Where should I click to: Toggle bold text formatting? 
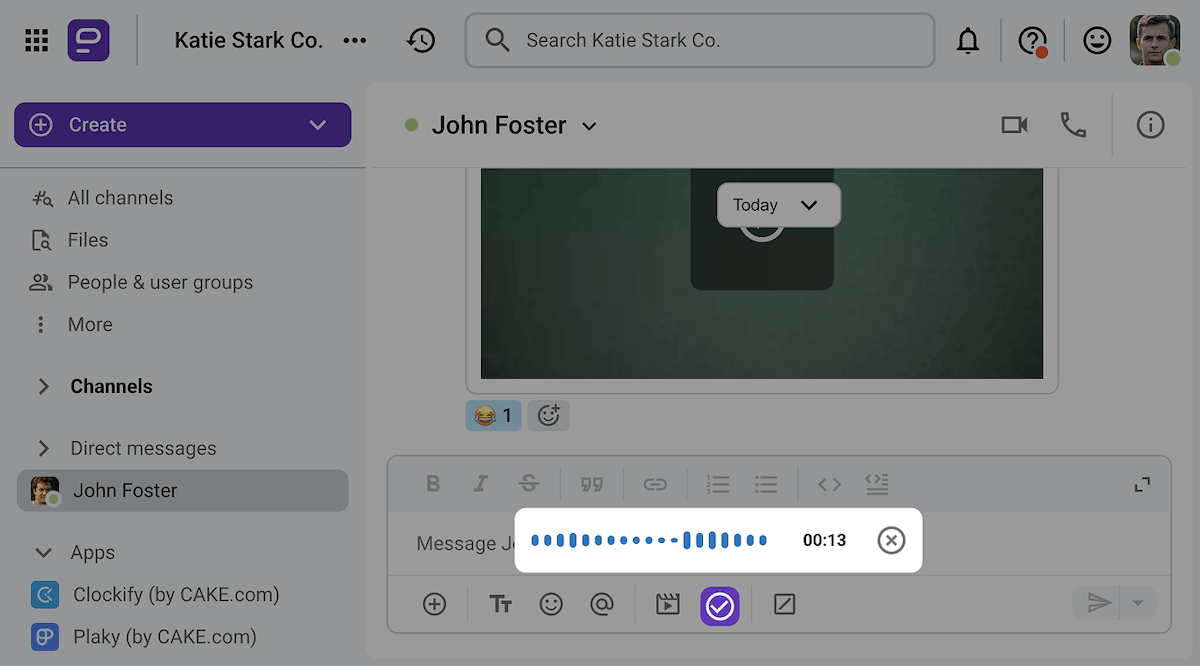(x=433, y=483)
